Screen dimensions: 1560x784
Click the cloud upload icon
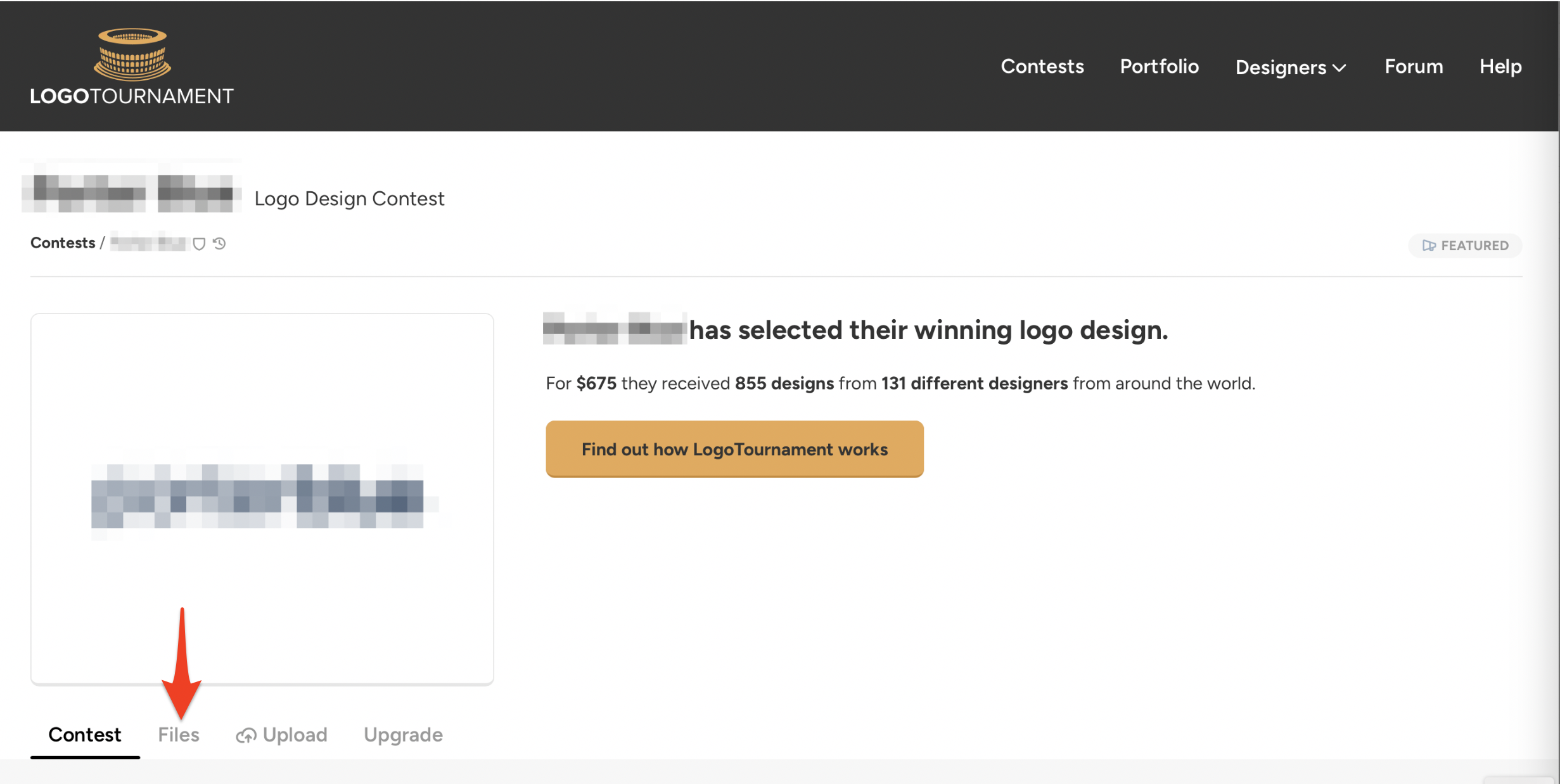pyautogui.click(x=246, y=735)
